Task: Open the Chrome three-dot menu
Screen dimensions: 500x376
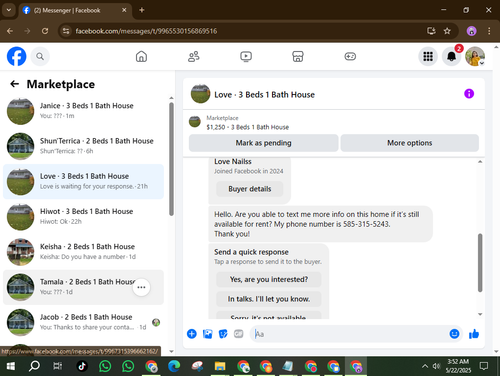Action: tap(489, 31)
